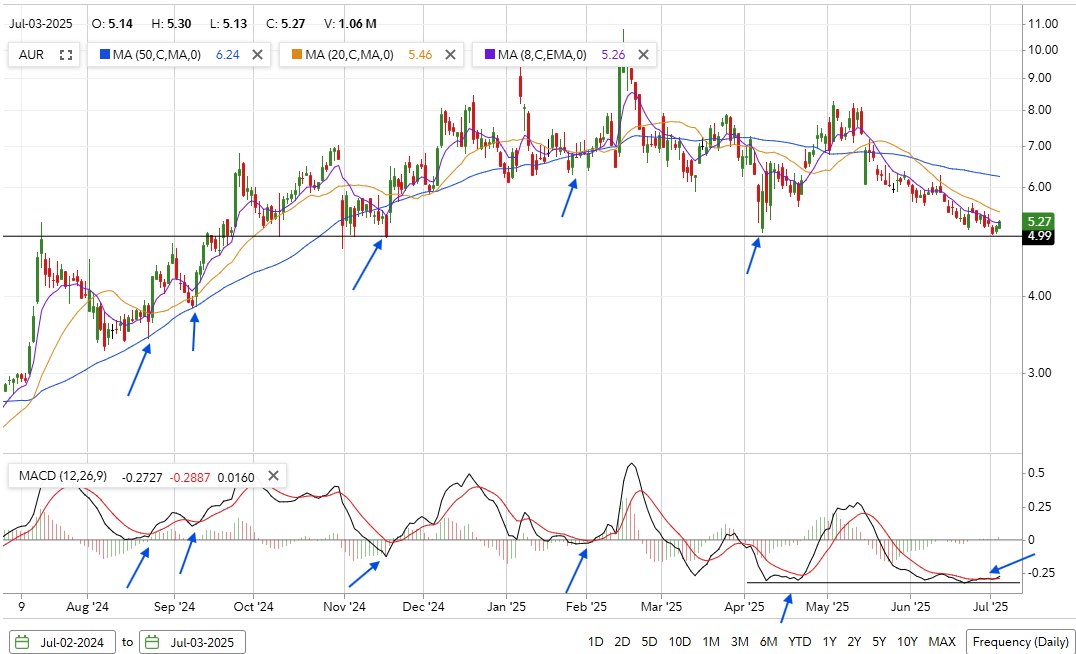Click the 5.26 EMA 8 value

(613, 55)
